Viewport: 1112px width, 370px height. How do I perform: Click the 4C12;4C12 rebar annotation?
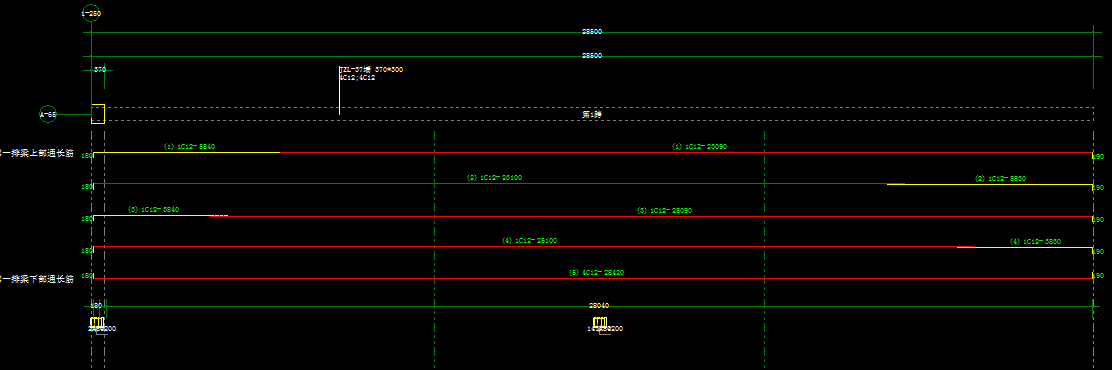point(357,77)
